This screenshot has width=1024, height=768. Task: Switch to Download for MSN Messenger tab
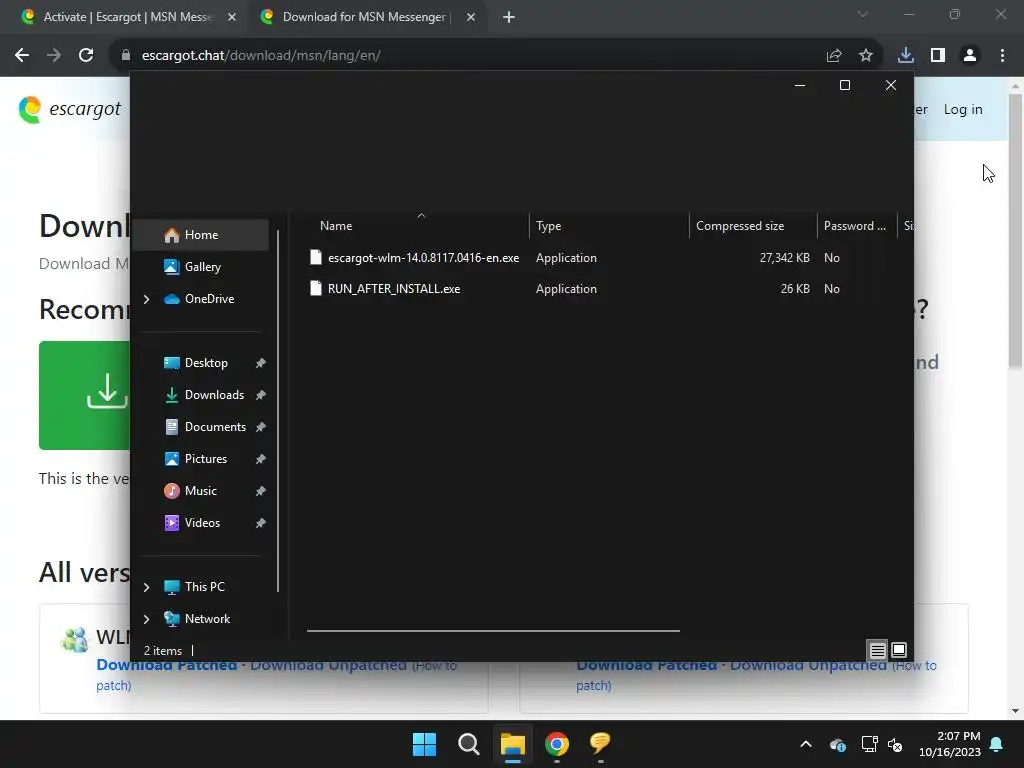[x=368, y=17]
